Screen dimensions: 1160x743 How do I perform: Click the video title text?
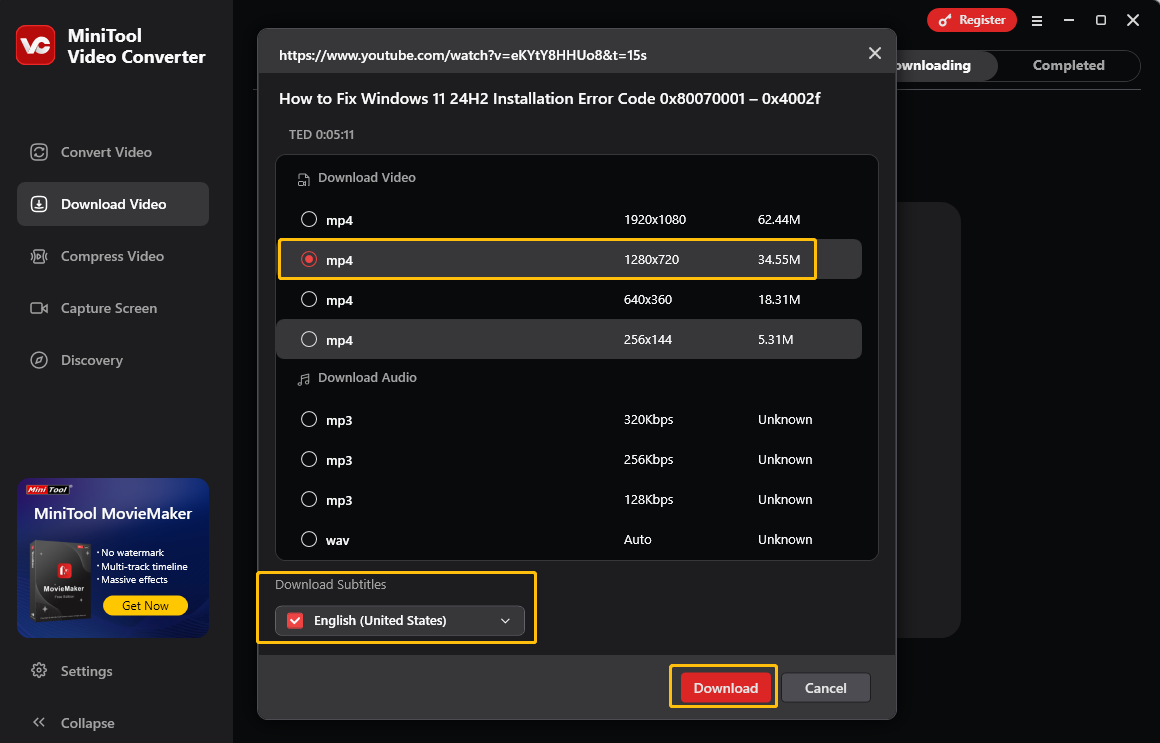click(x=549, y=98)
